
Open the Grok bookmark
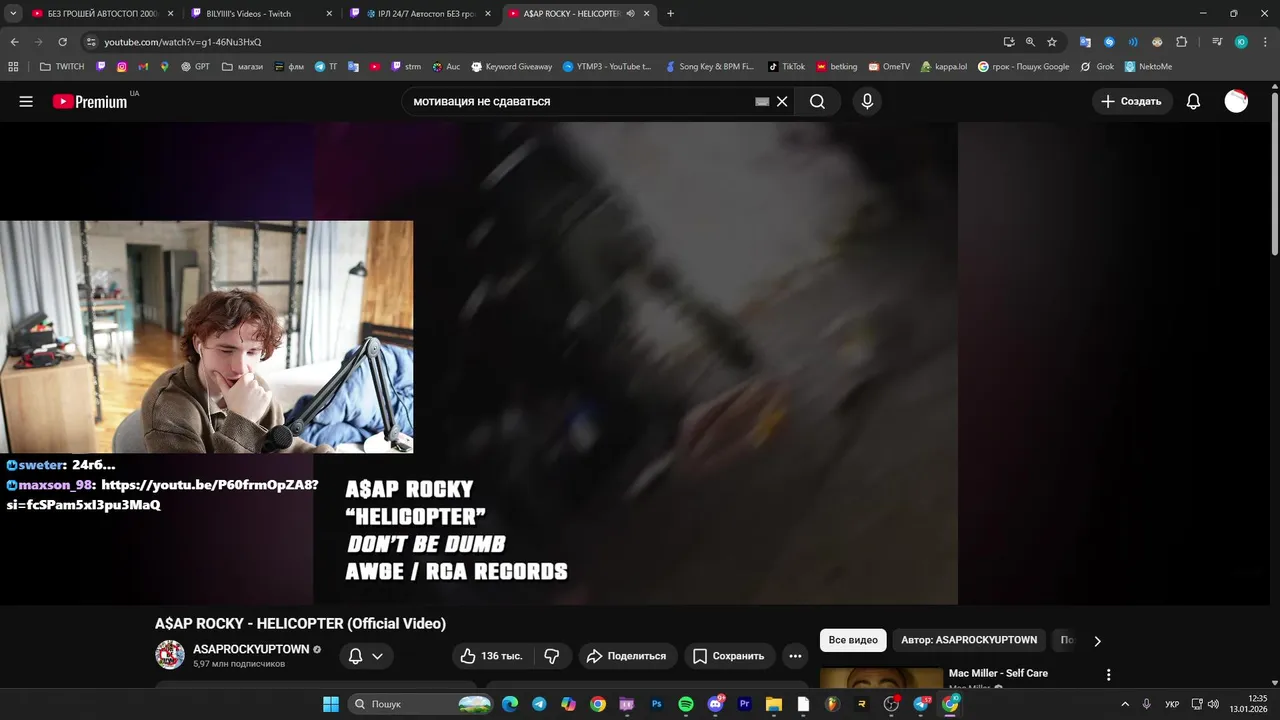click(1097, 66)
